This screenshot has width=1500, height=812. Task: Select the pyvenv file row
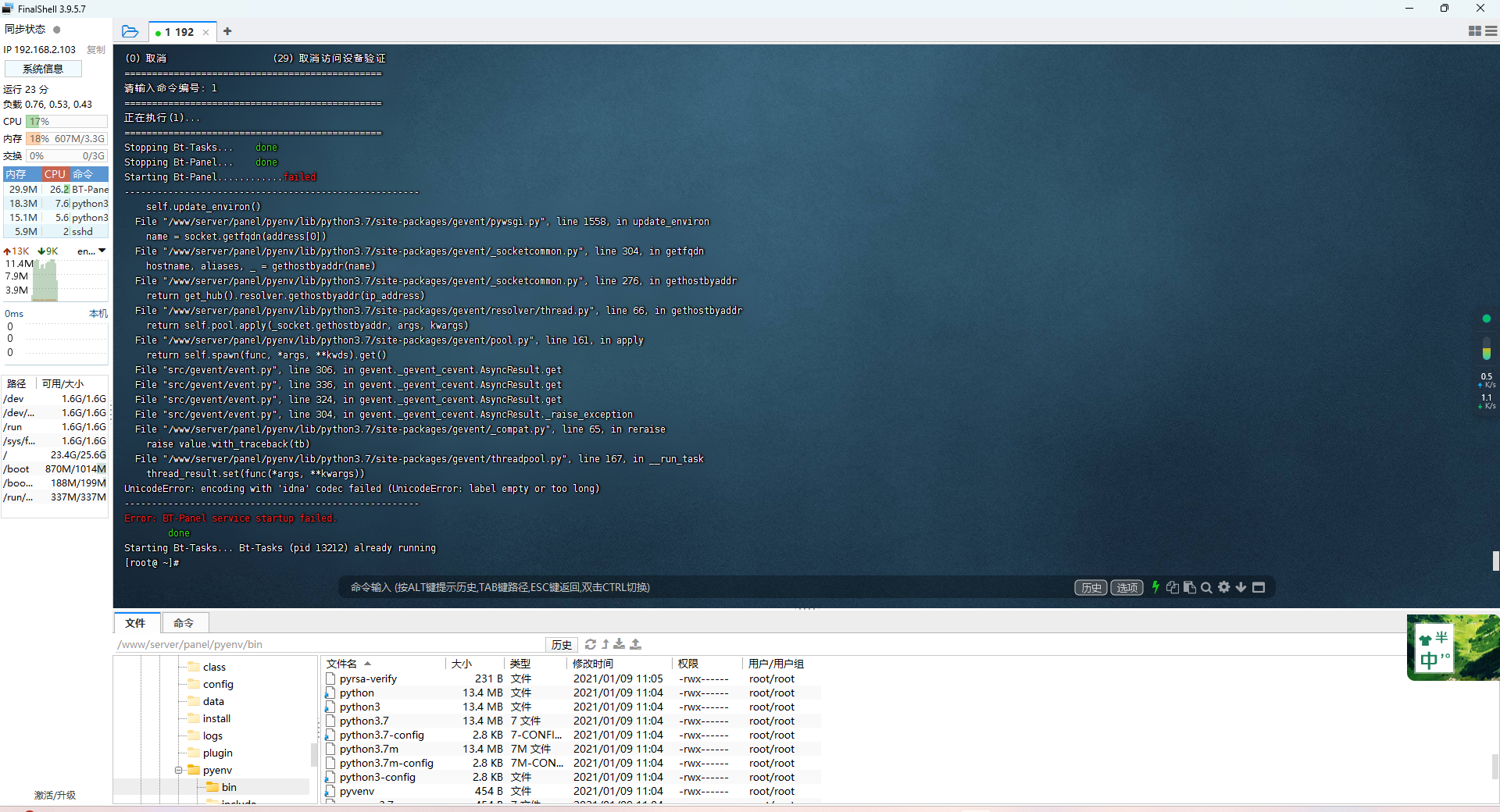tap(572, 791)
